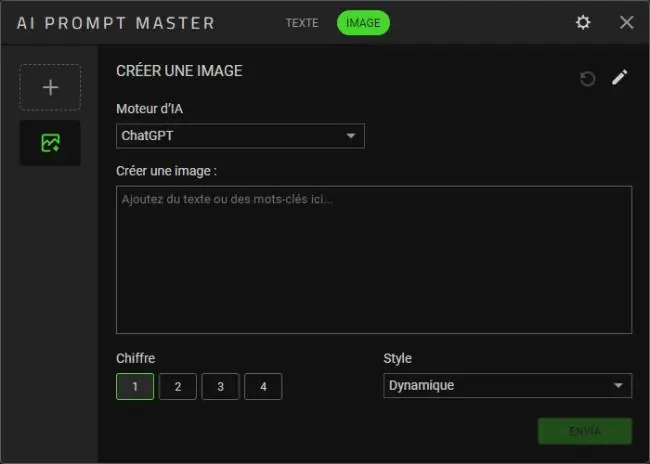The width and height of the screenshot is (650, 464).
Task: Open the settings gear icon
Action: pos(583,22)
